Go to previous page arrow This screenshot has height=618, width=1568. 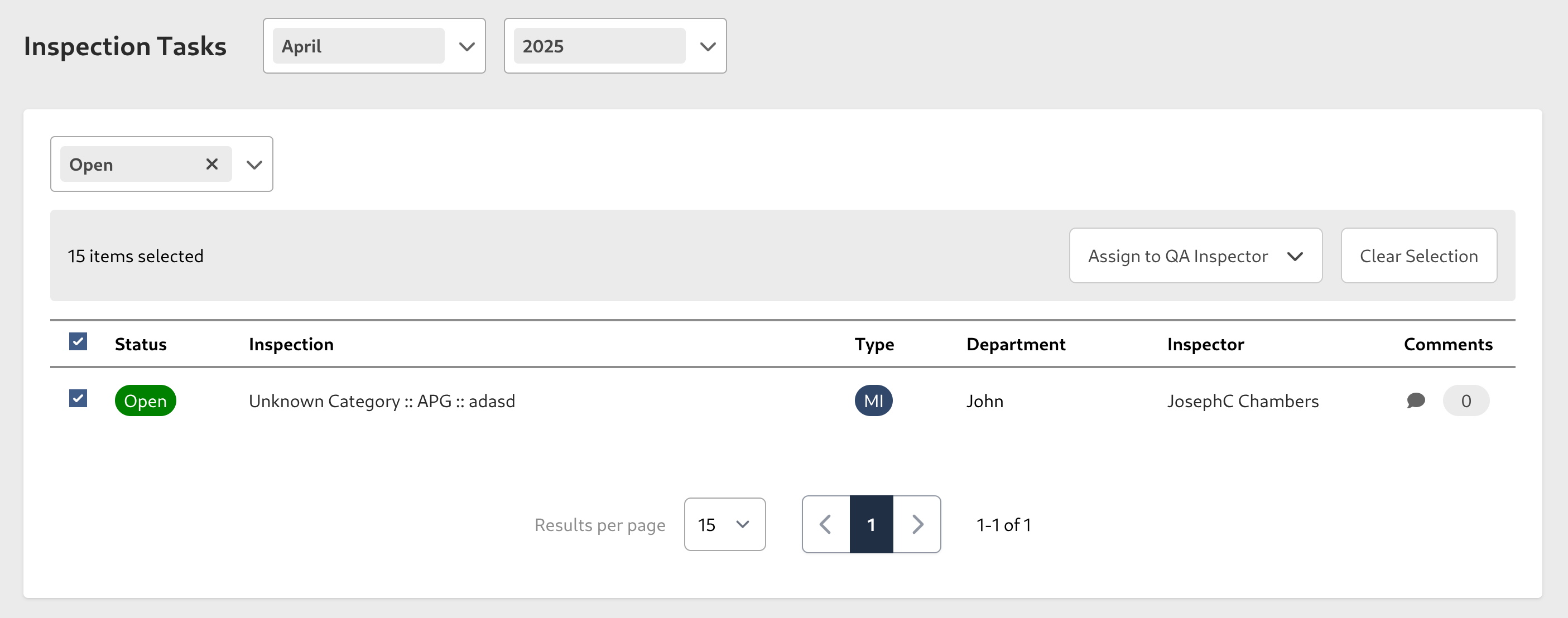pos(825,524)
